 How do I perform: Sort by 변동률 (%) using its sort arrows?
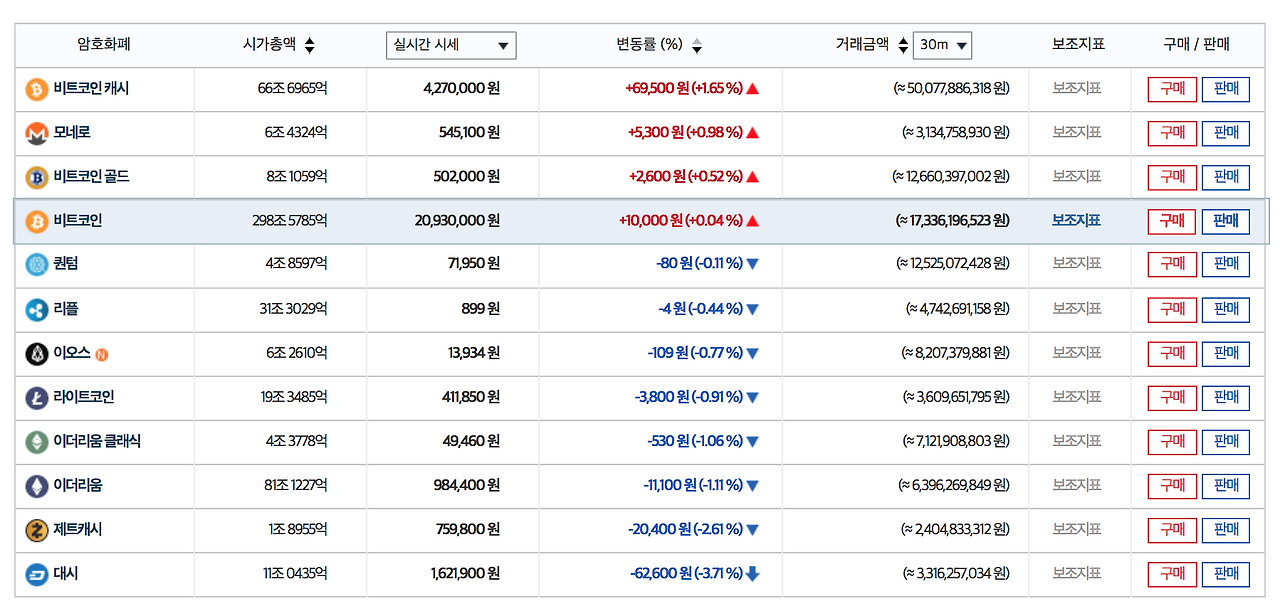697,45
